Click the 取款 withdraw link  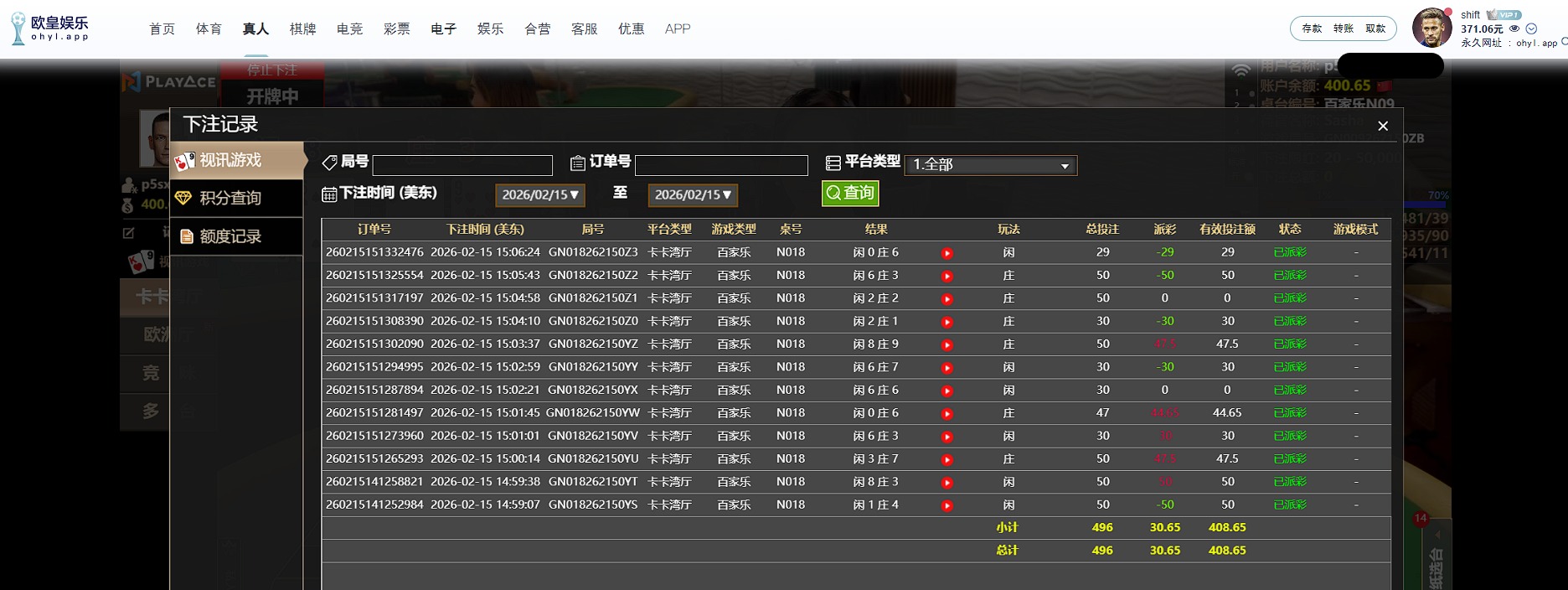point(1375,28)
